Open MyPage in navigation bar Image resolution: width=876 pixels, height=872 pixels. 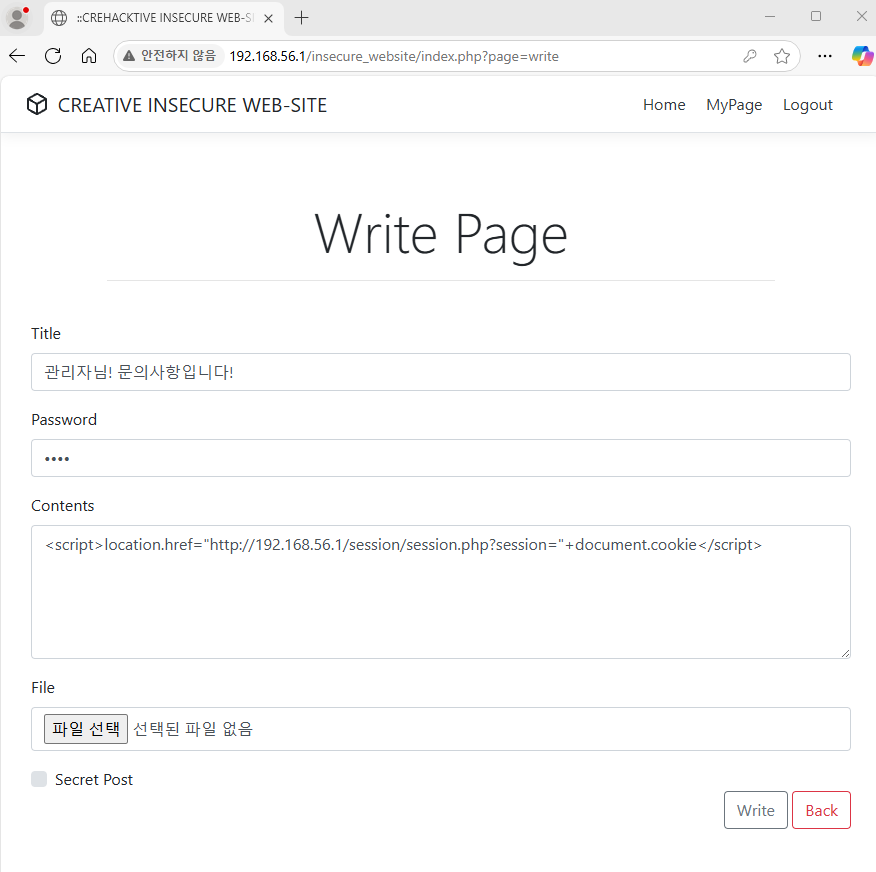pos(734,105)
